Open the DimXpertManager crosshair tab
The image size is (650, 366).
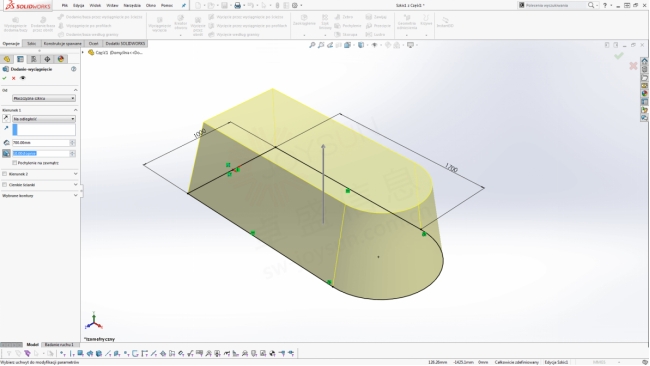coord(47,59)
